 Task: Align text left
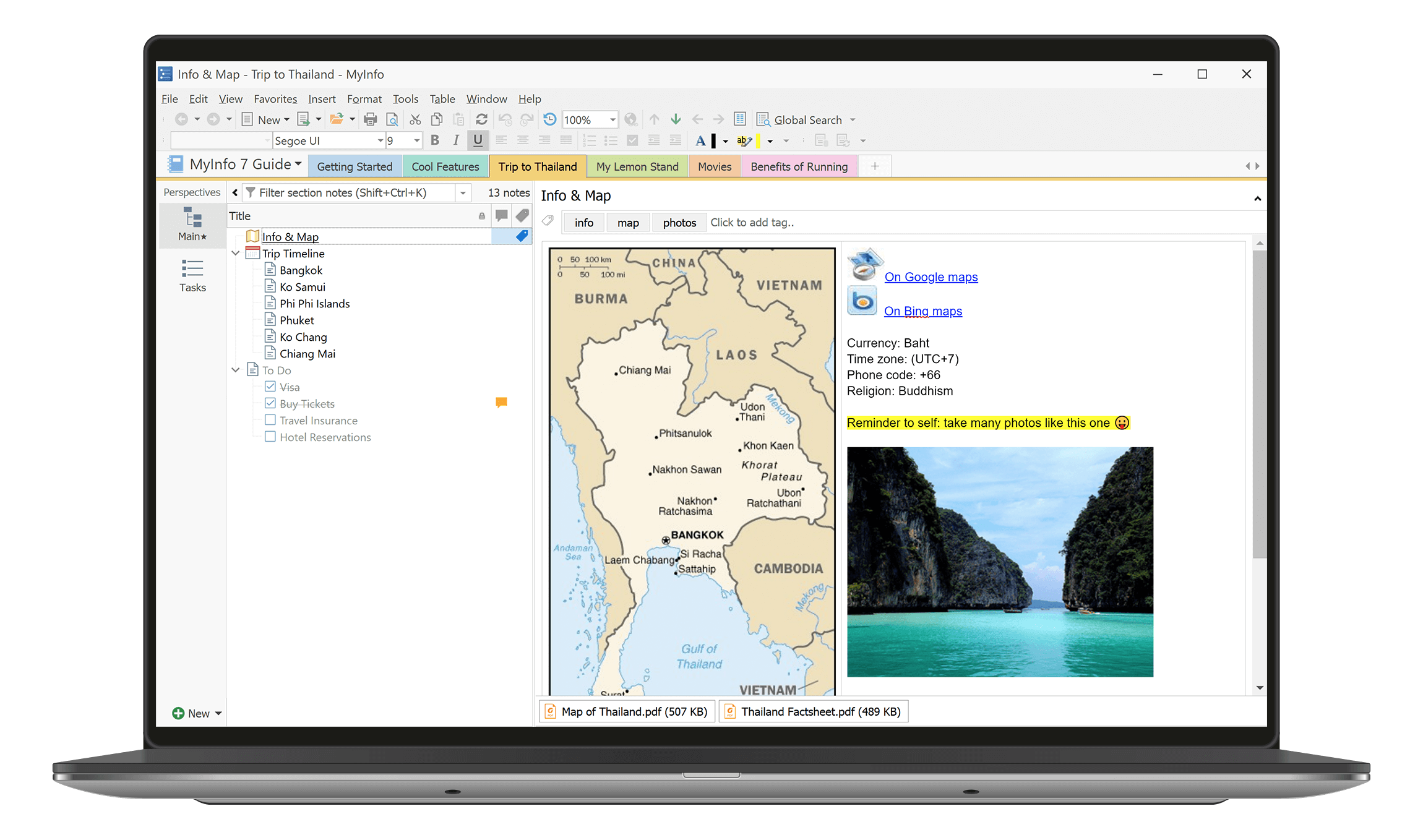[x=501, y=140]
